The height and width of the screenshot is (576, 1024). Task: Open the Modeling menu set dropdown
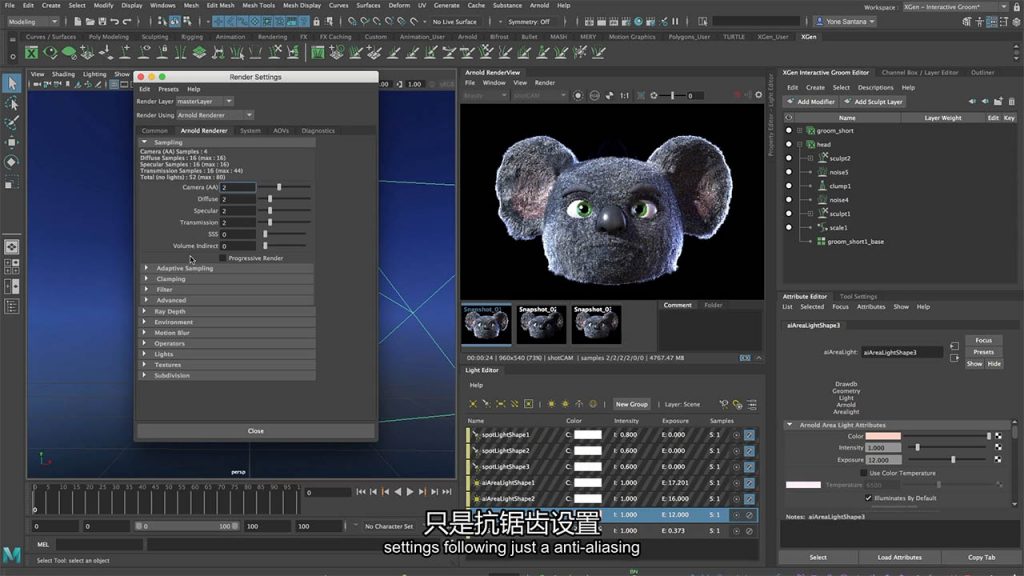click(x=33, y=22)
